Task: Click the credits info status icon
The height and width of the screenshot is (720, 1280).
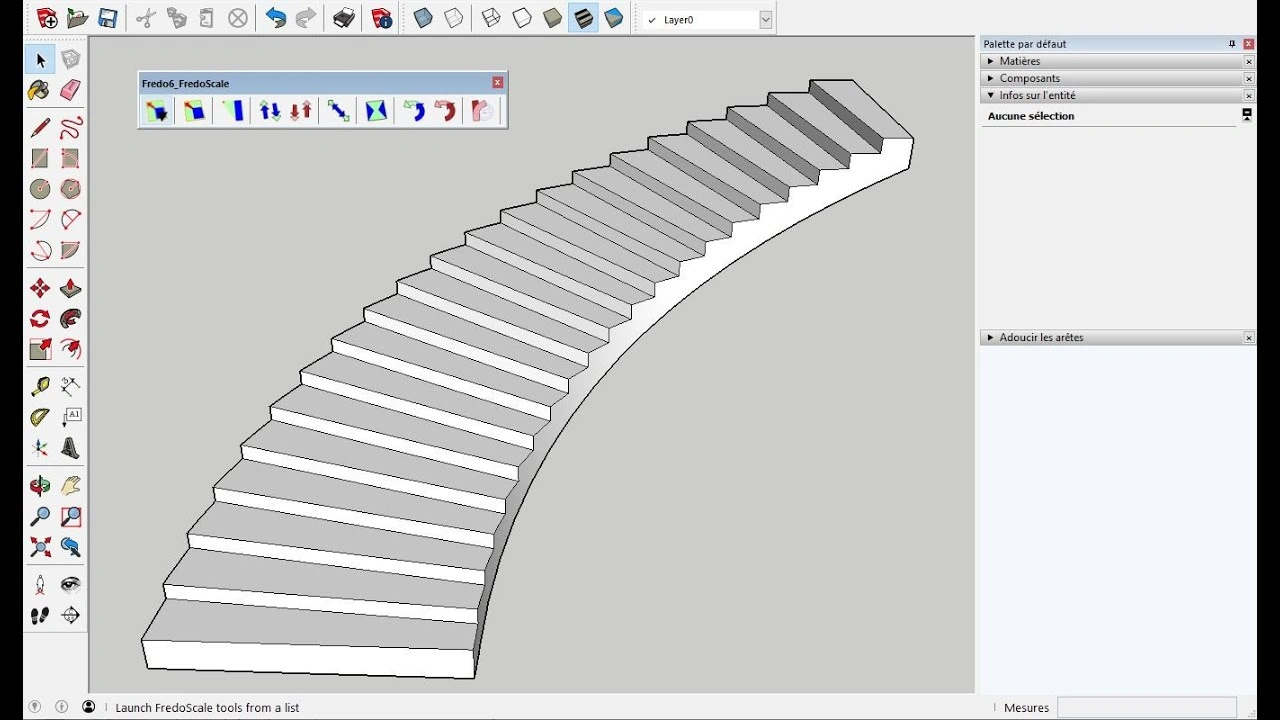Action: [x=62, y=707]
